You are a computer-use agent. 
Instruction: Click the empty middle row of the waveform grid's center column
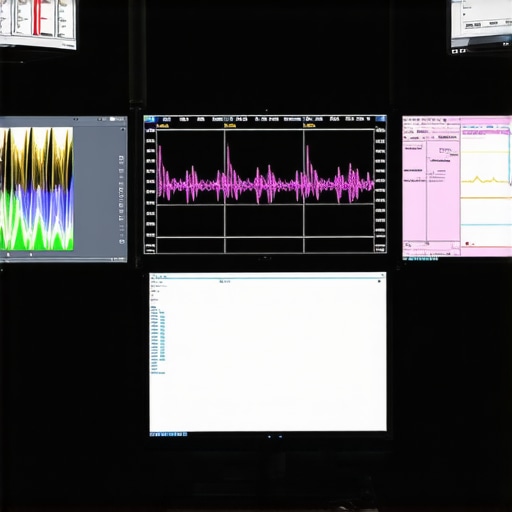(264, 221)
